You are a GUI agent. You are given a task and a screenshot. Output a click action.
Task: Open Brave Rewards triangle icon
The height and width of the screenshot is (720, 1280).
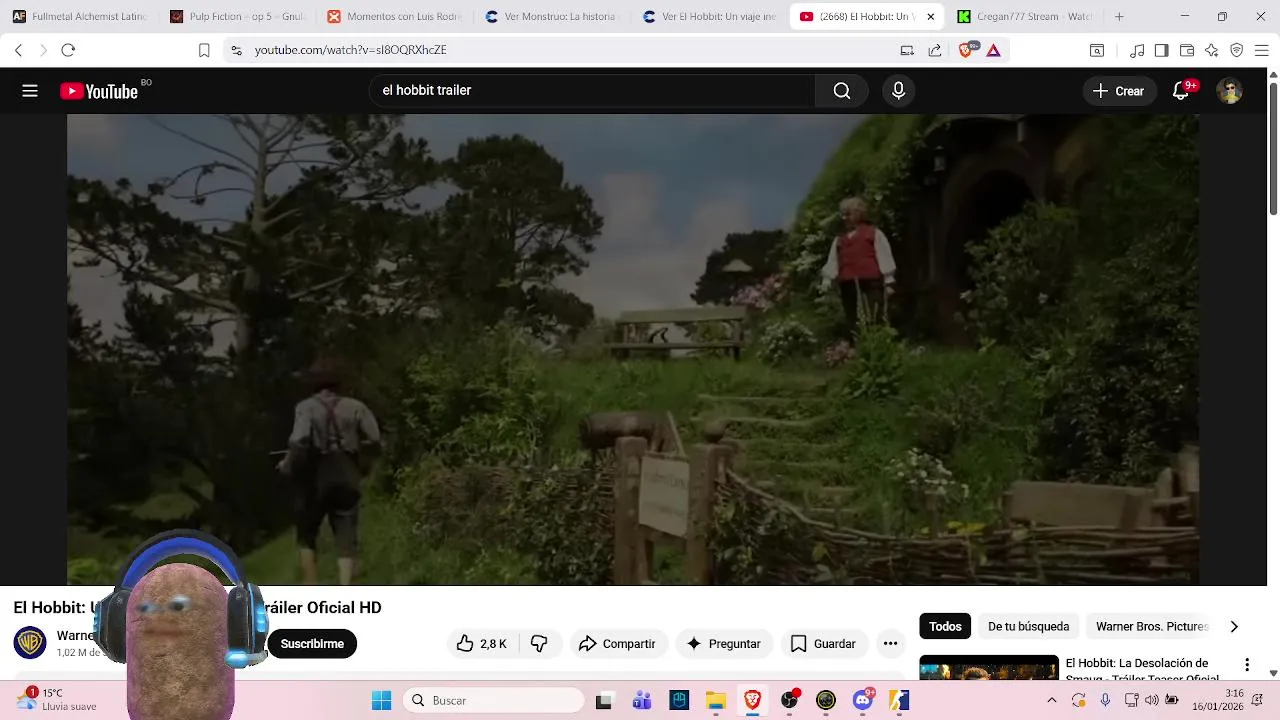point(993,50)
